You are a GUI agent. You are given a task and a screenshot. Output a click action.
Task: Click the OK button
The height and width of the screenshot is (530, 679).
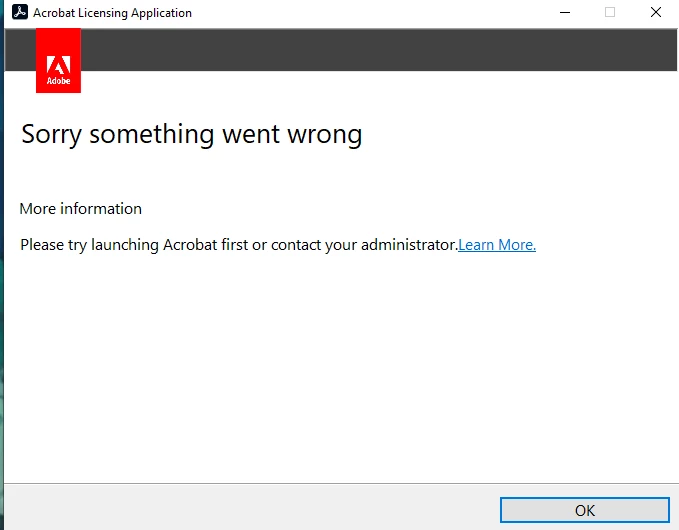(585, 510)
